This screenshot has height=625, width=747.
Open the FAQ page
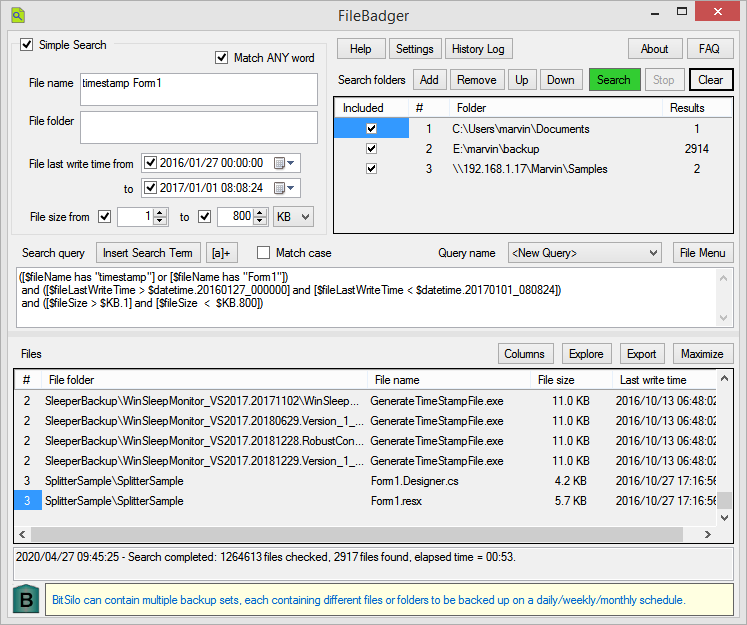point(709,49)
